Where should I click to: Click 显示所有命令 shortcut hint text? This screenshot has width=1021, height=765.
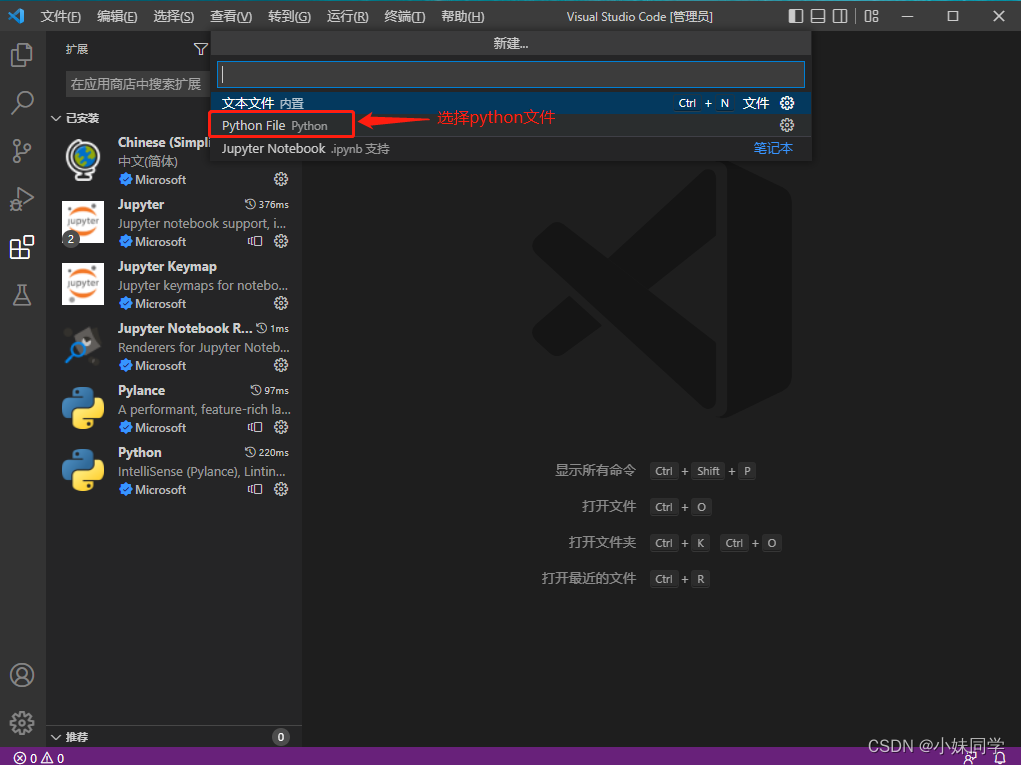click(x=595, y=470)
